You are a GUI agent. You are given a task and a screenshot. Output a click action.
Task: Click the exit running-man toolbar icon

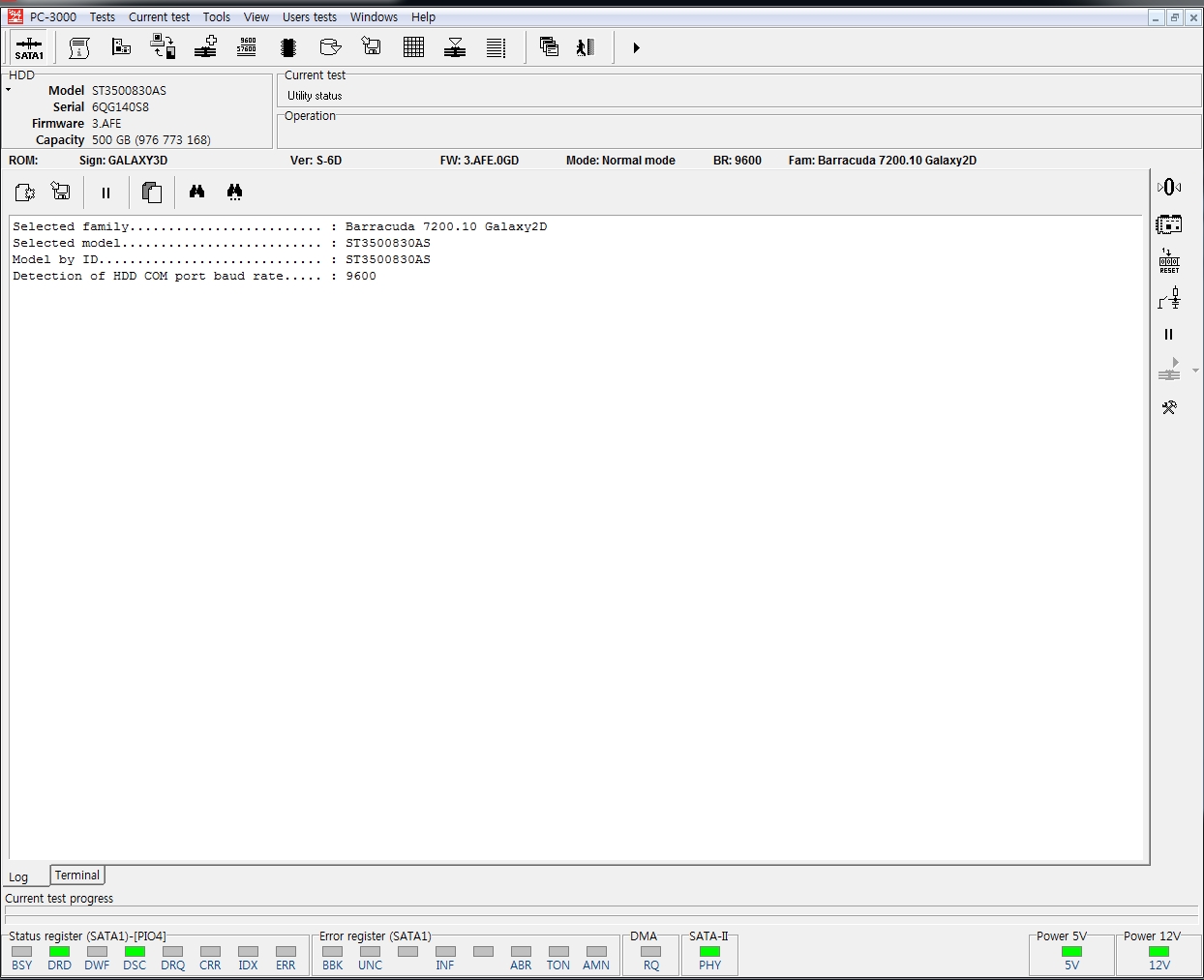point(586,47)
